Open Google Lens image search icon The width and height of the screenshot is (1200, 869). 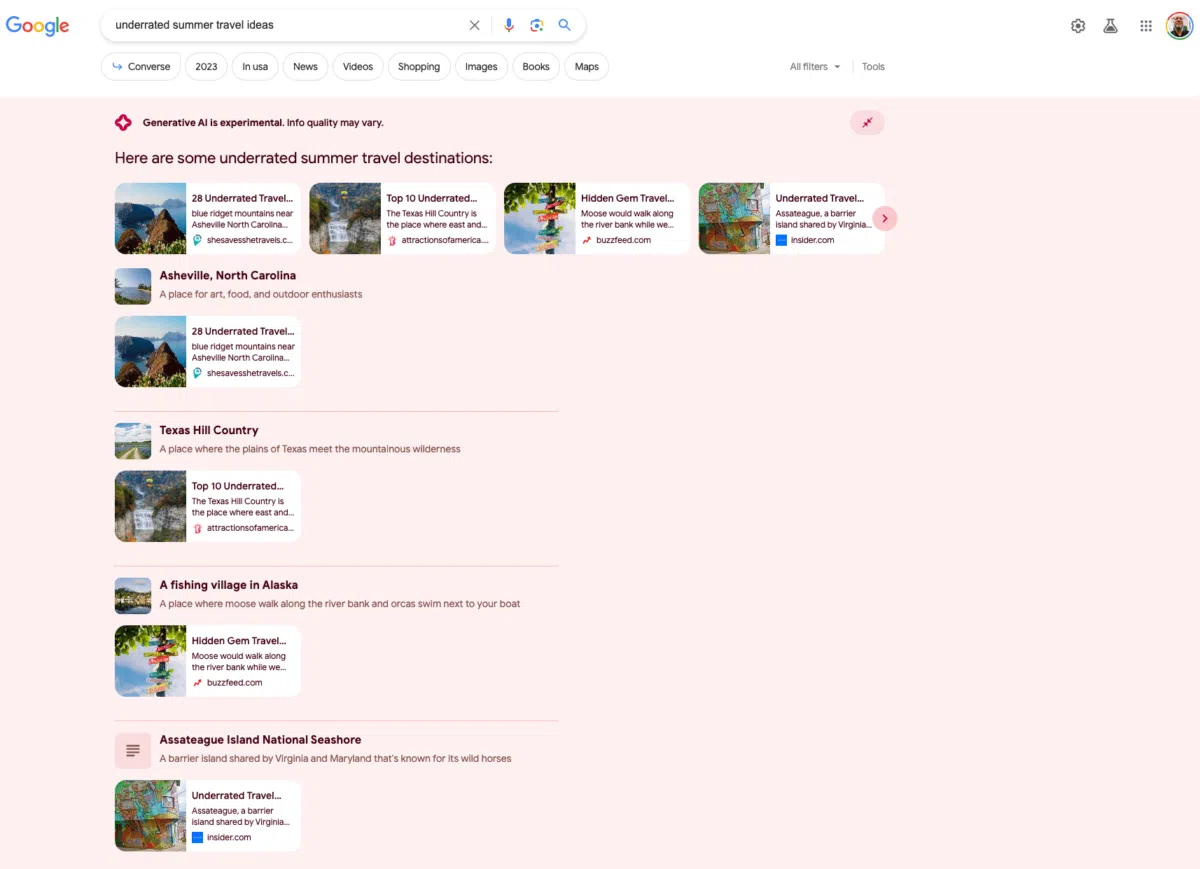click(537, 26)
